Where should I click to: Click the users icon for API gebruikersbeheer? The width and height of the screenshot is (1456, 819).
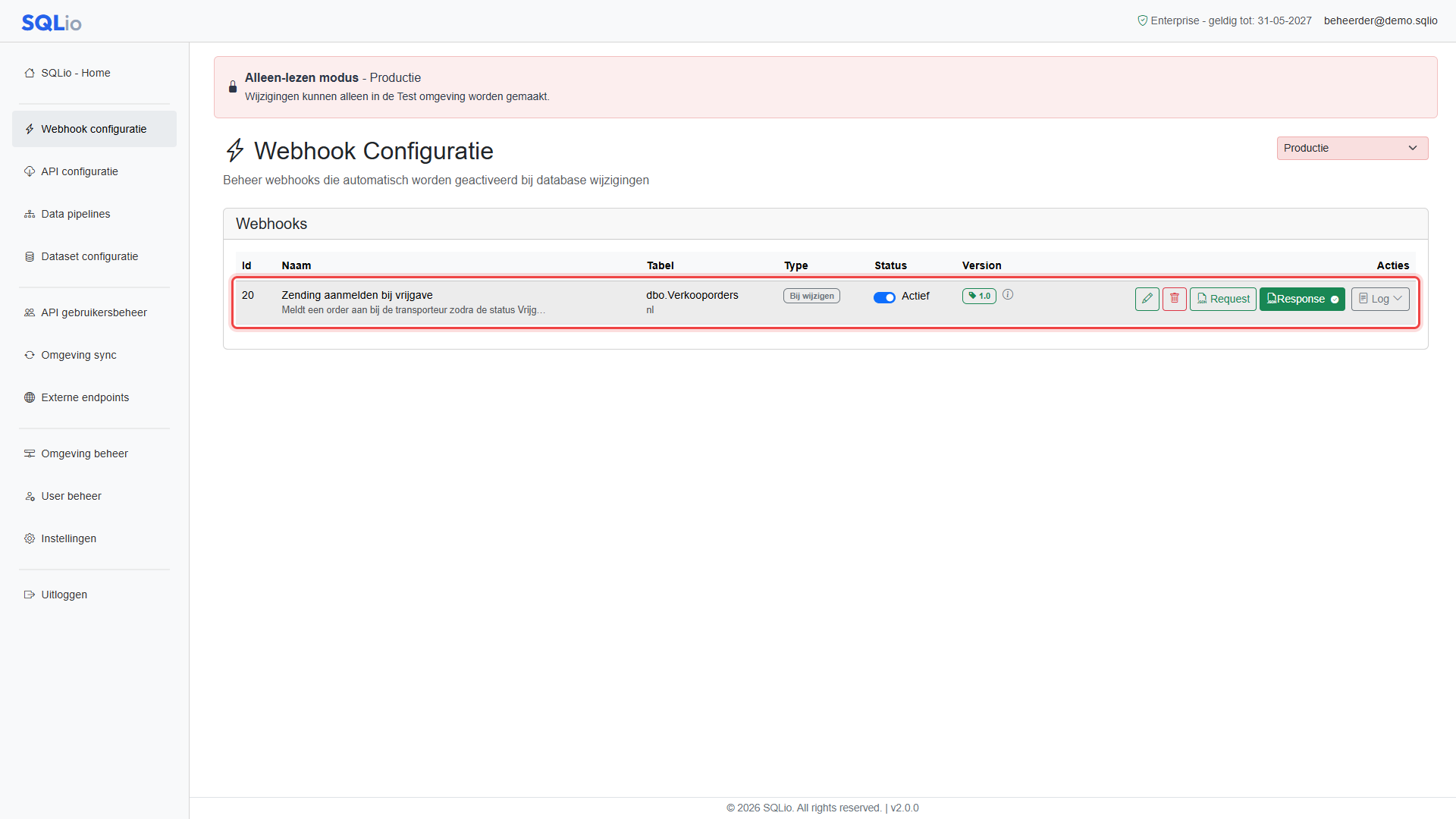click(x=30, y=313)
